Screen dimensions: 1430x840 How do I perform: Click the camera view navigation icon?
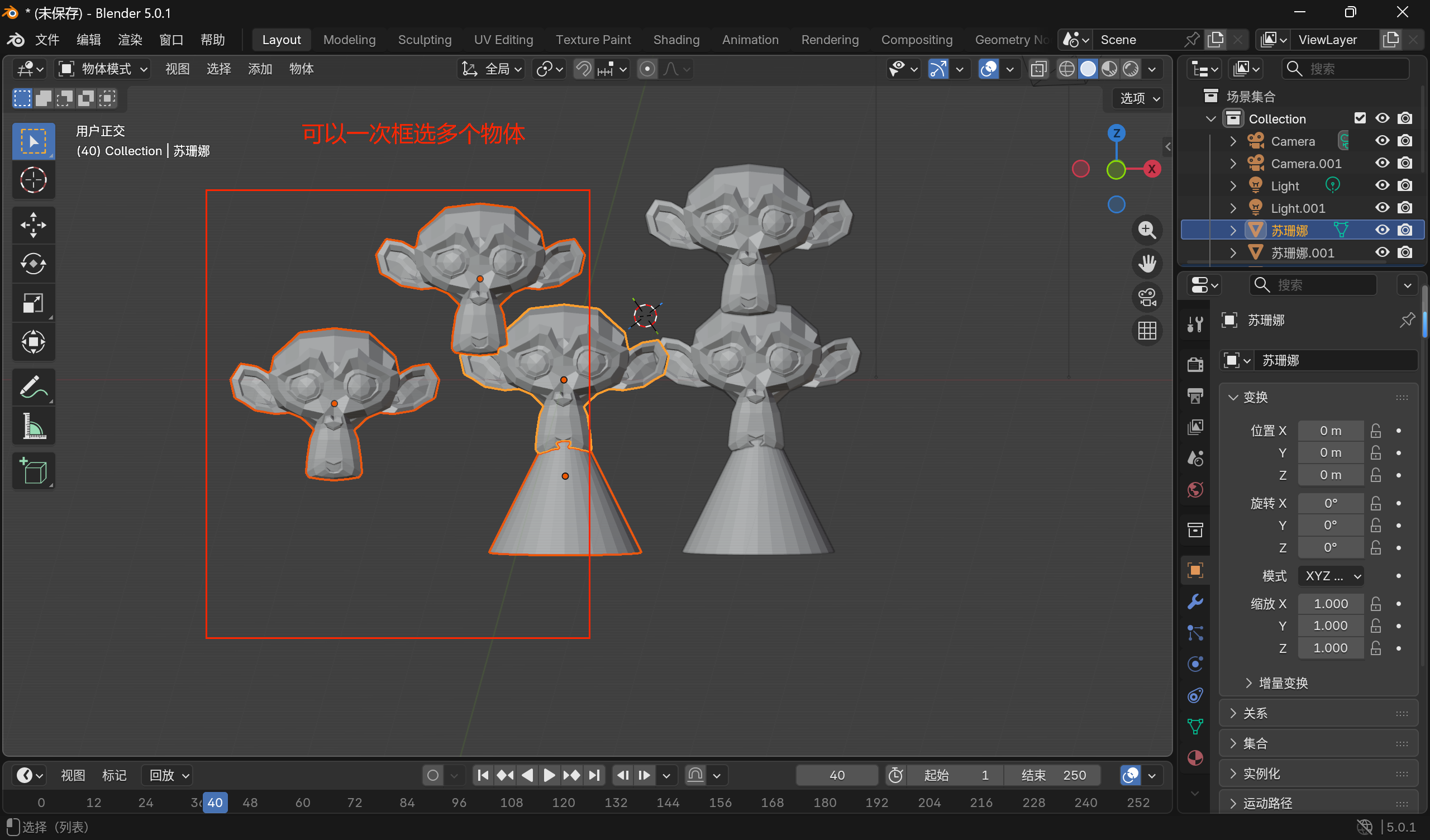click(1147, 297)
